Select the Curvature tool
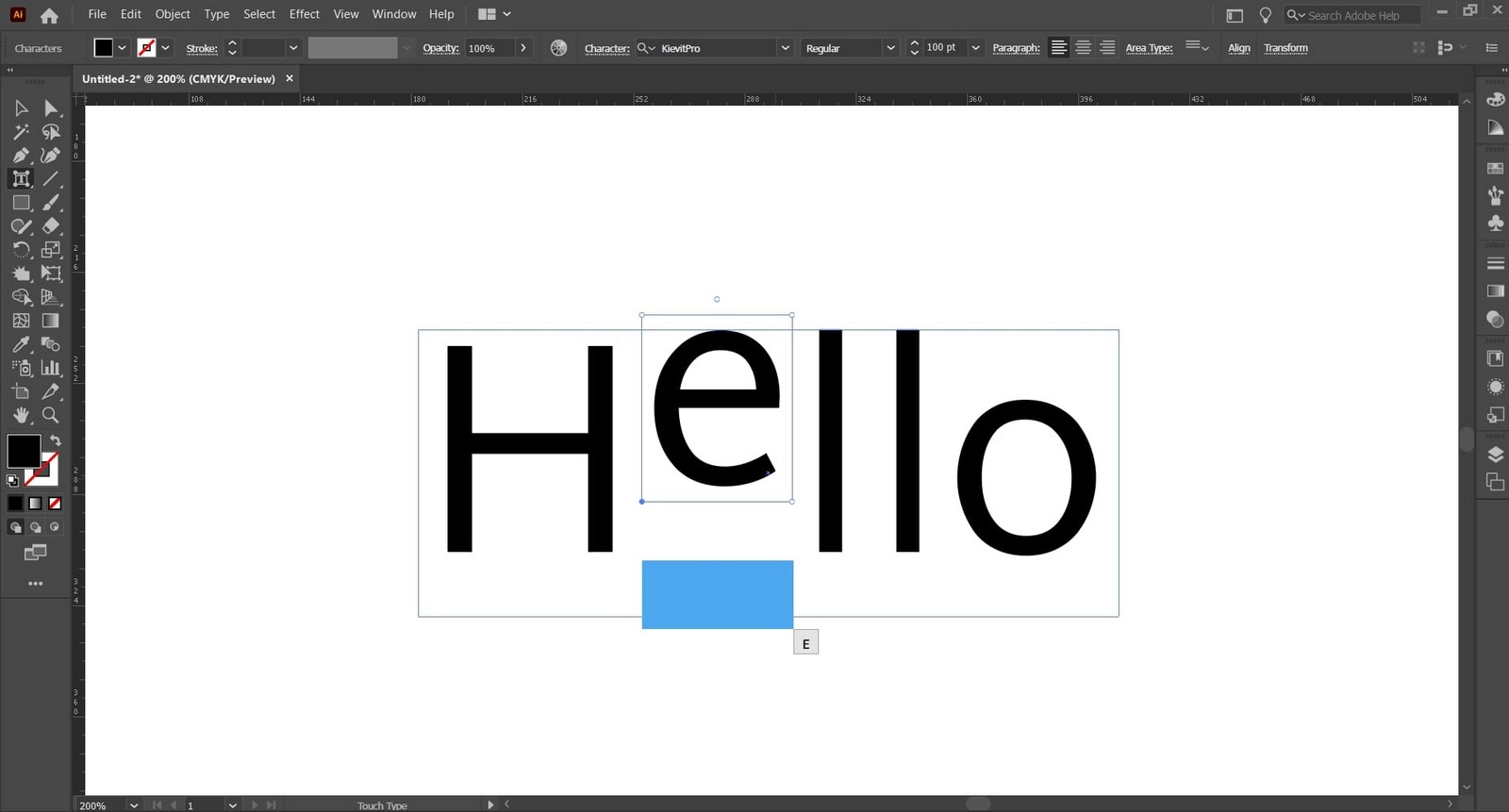 [51, 156]
